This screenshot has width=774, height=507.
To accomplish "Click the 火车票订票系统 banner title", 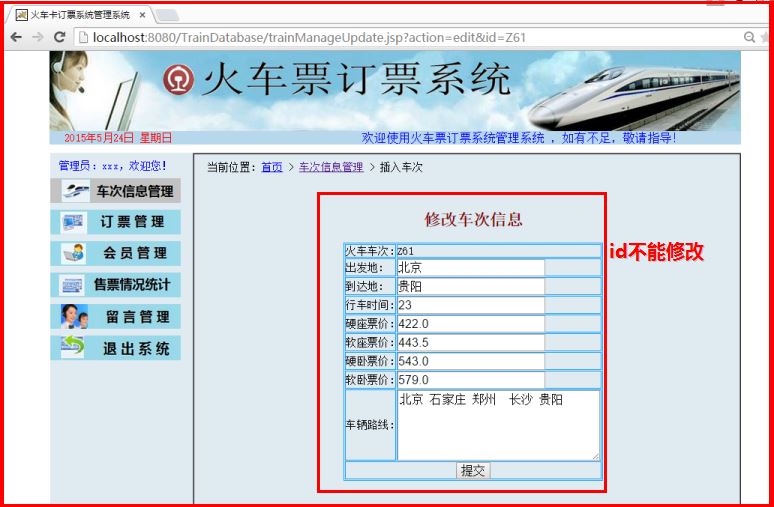I will pyautogui.click(x=356, y=79).
